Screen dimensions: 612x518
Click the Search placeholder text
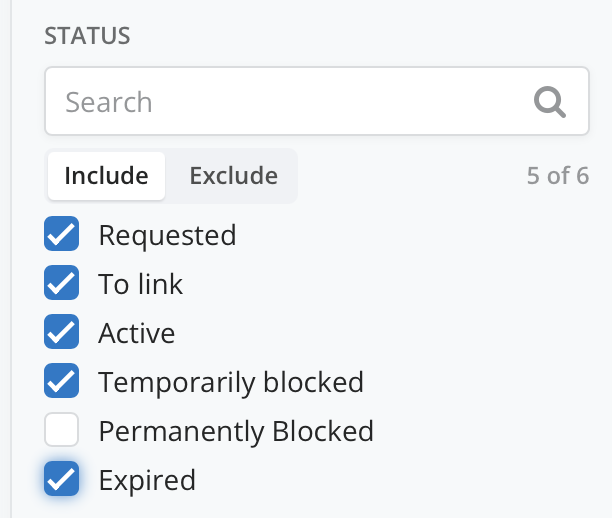[108, 102]
